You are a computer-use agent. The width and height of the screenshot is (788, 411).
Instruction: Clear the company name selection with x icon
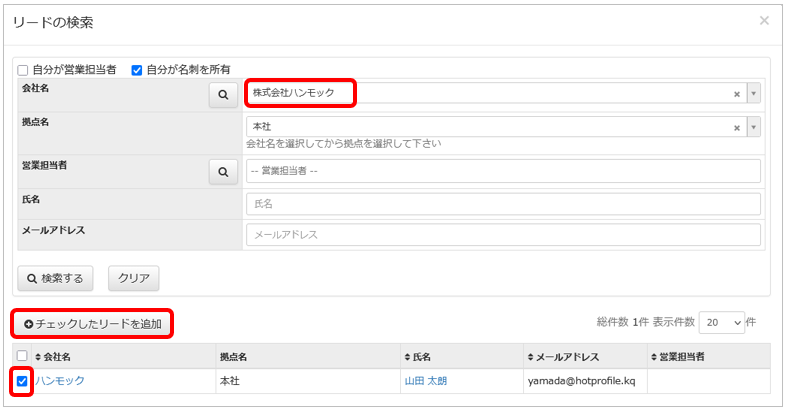coord(737,94)
